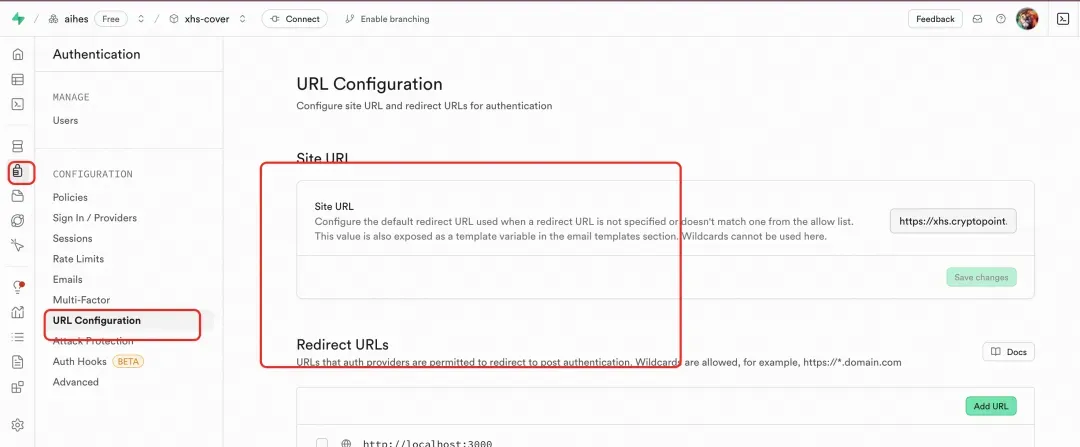Open the Database sidebar icon
1080x447 pixels.
[x=18, y=146]
